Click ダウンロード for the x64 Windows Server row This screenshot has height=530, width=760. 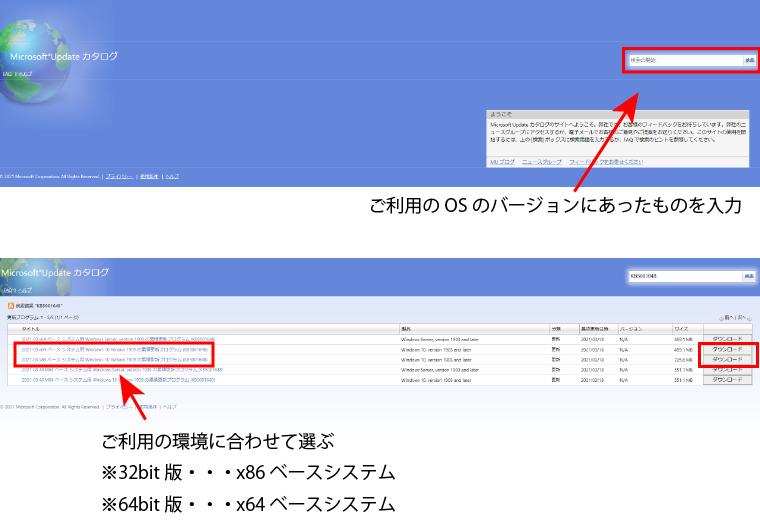[727, 339]
